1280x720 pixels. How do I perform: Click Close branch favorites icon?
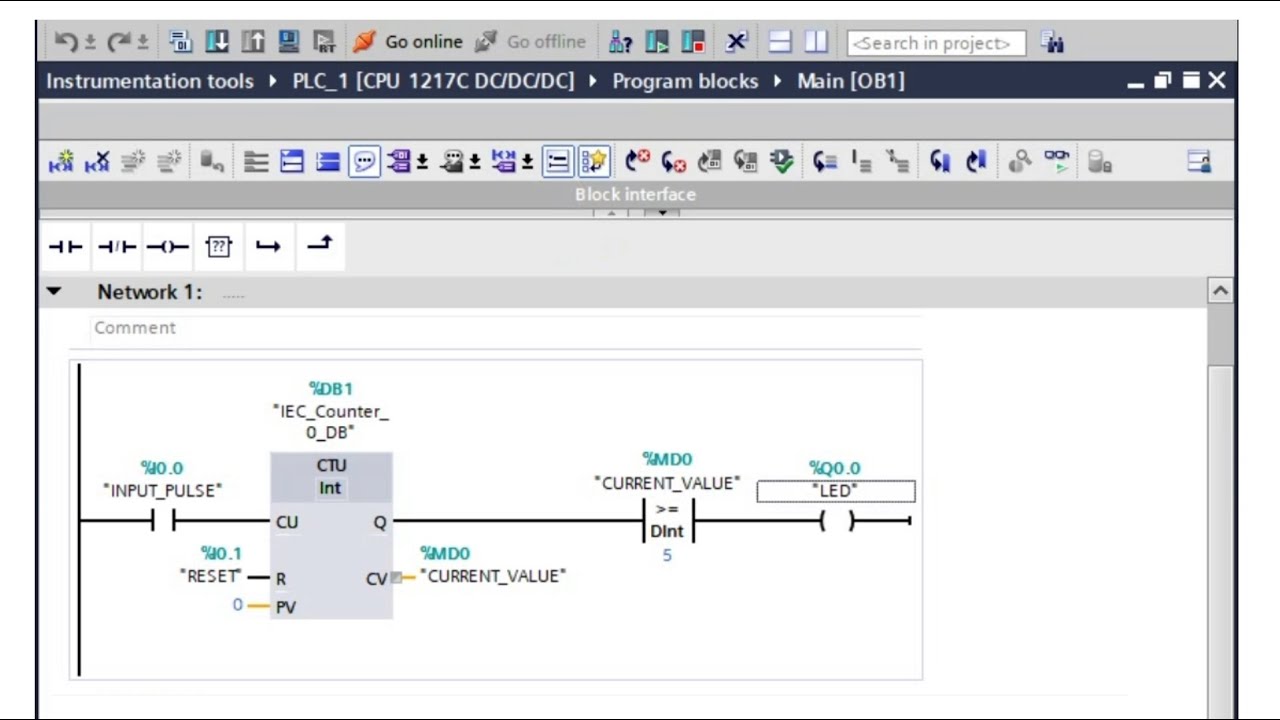(x=319, y=245)
